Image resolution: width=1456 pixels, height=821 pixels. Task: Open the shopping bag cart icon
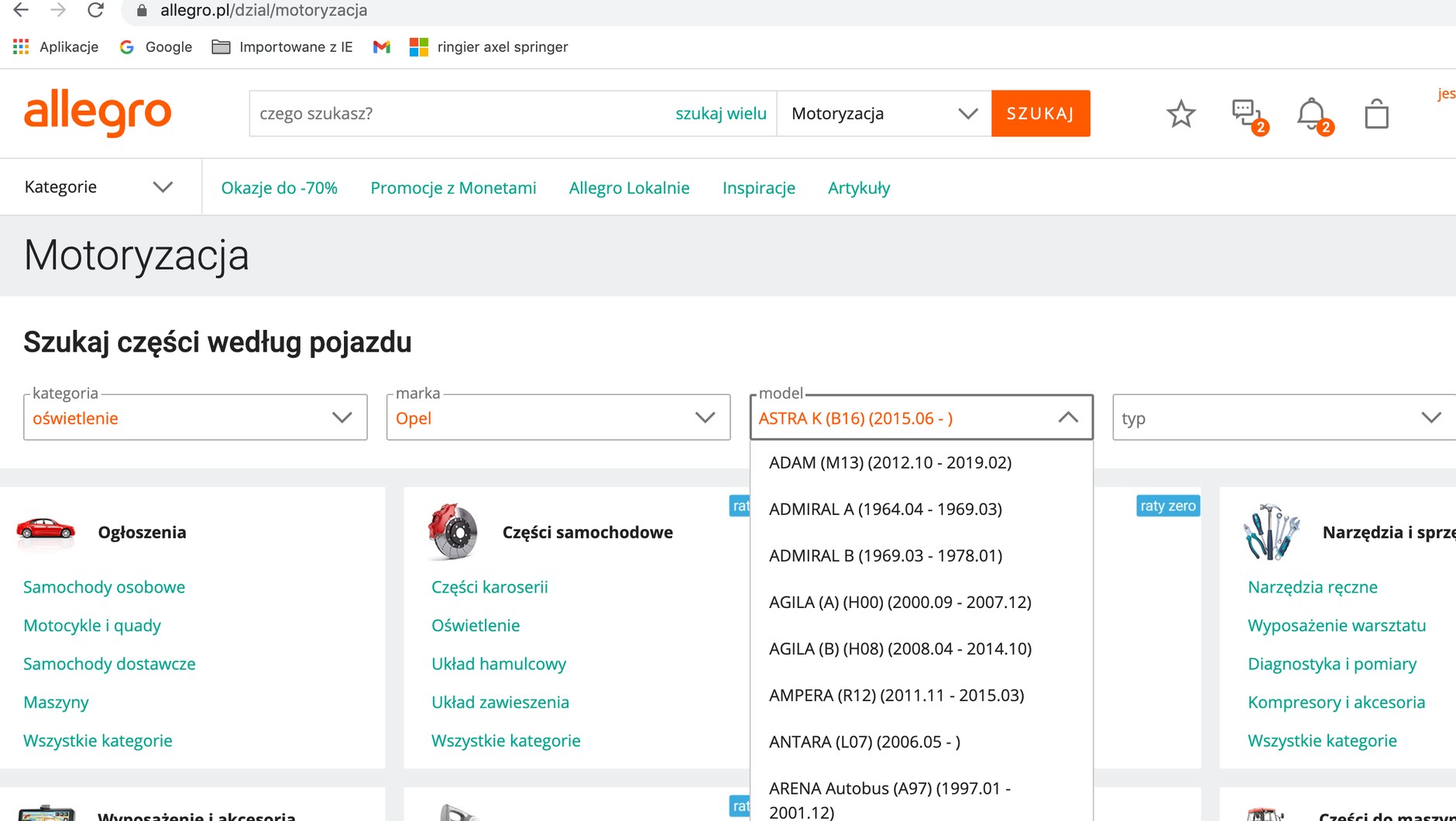[1376, 114]
